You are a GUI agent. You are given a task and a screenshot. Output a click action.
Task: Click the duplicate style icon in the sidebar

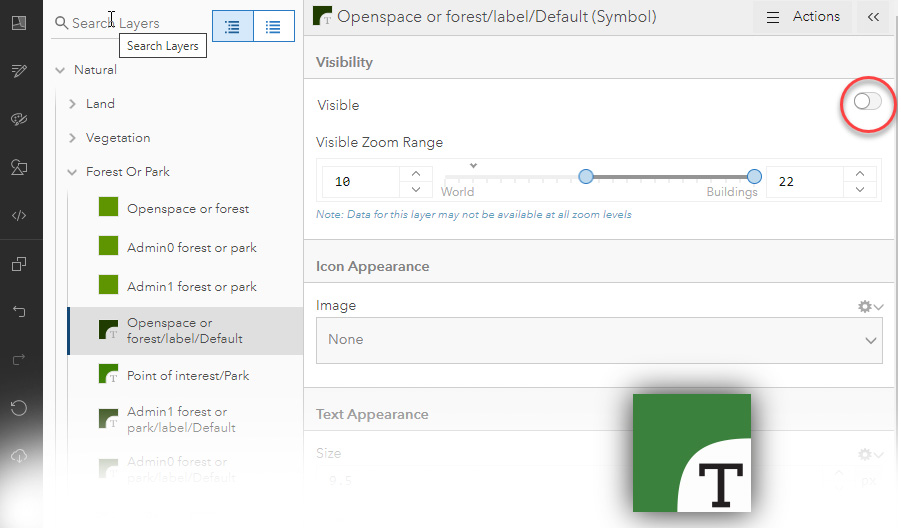tap(19, 264)
